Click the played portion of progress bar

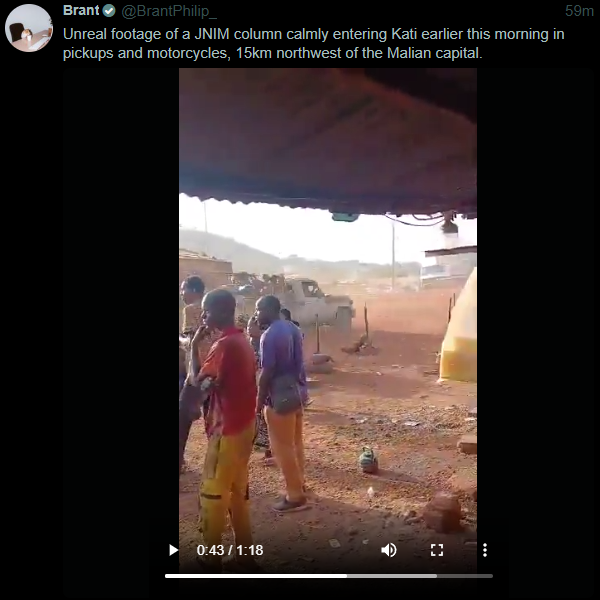point(256,576)
